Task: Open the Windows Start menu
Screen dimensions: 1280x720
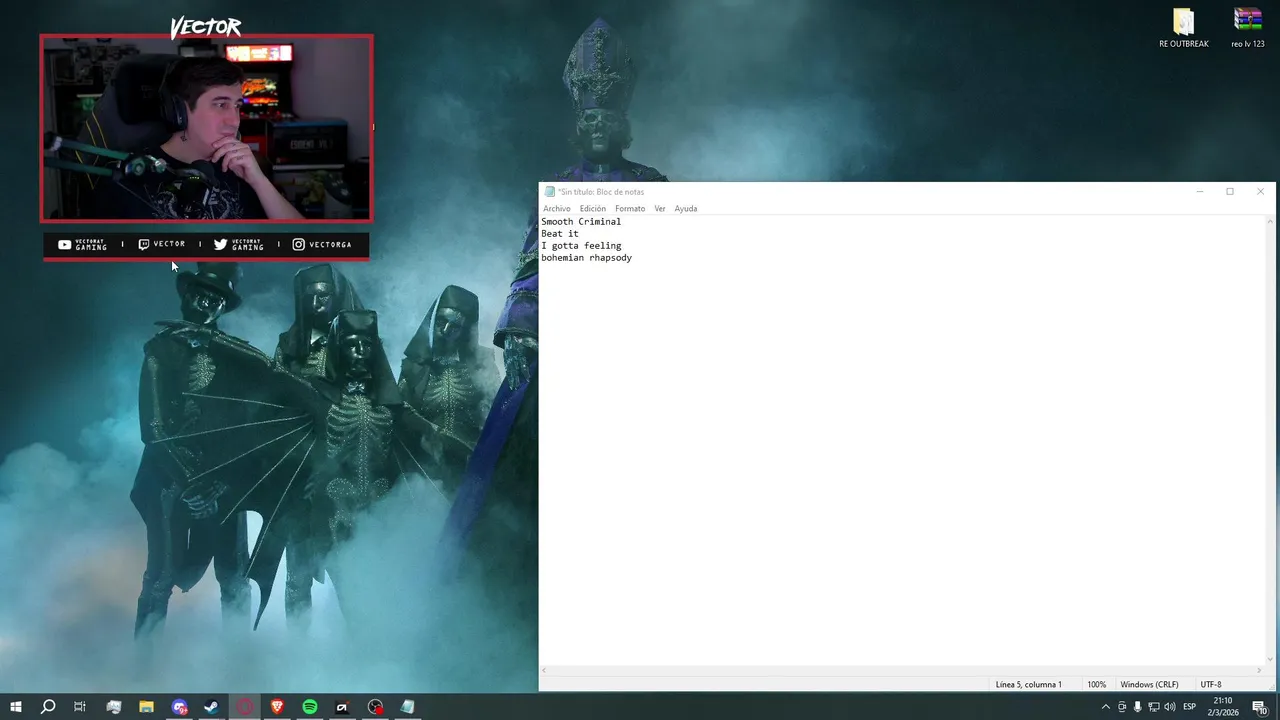Action: pos(15,707)
